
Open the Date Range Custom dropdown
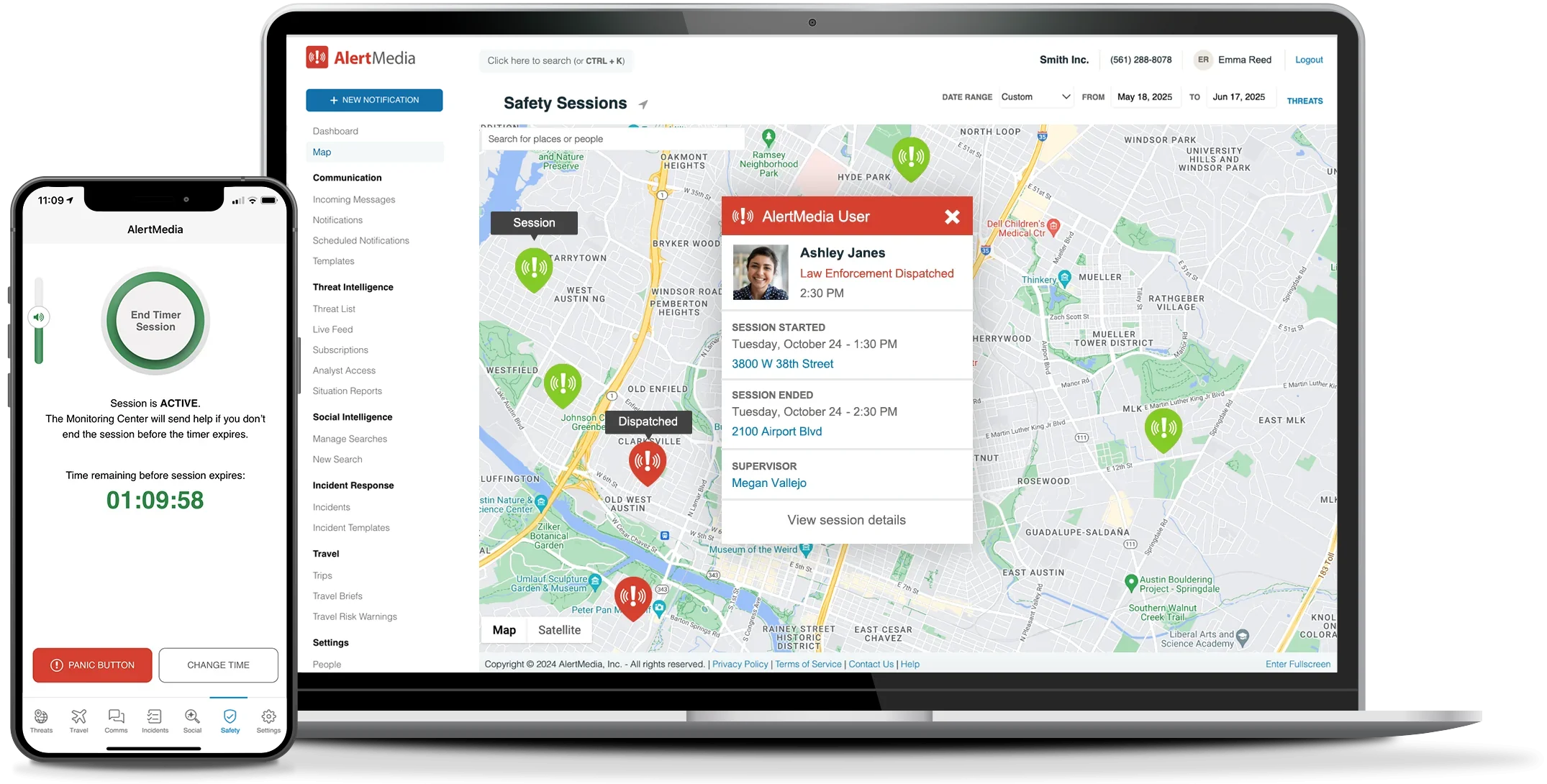1035,97
